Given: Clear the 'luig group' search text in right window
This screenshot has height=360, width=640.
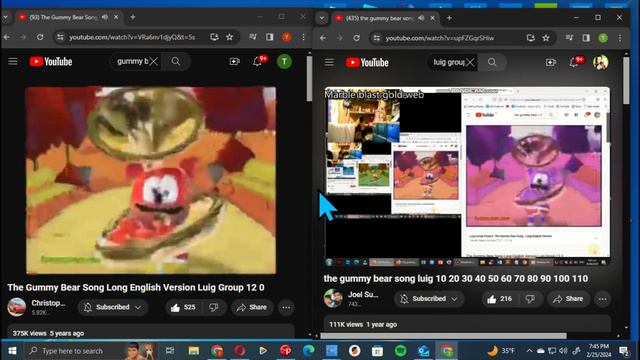Looking at the screenshot, I should pos(470,62).
